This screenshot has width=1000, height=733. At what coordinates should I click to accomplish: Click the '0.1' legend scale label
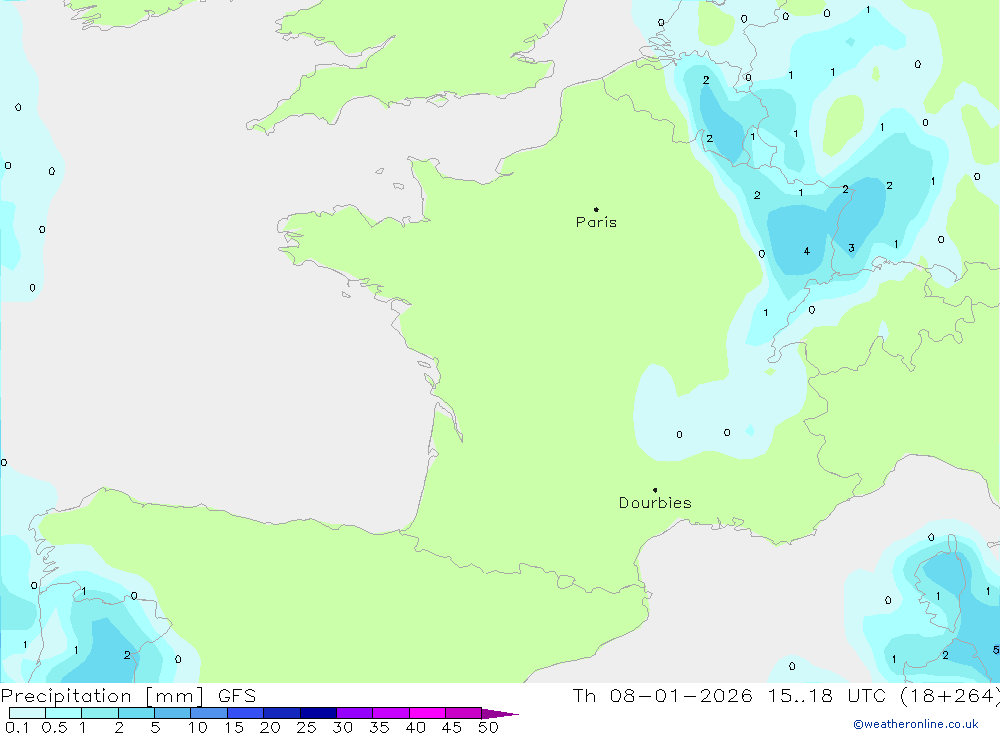click(17, 727)
